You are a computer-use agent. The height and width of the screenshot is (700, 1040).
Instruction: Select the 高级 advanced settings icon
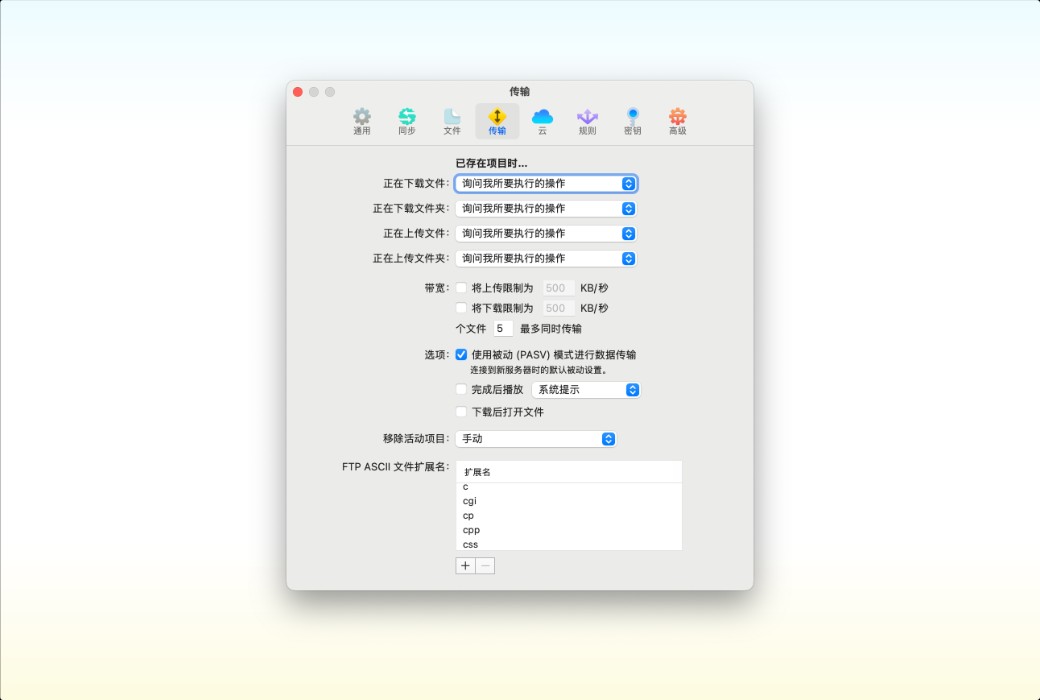[677, 119]
